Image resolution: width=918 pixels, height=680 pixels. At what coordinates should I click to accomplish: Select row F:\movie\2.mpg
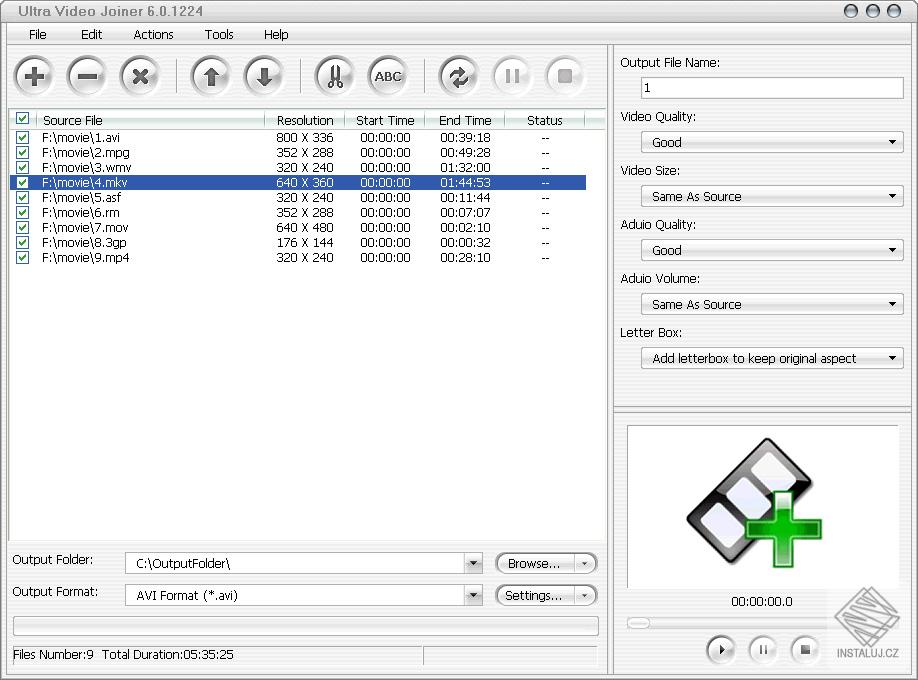click(297, 152)
